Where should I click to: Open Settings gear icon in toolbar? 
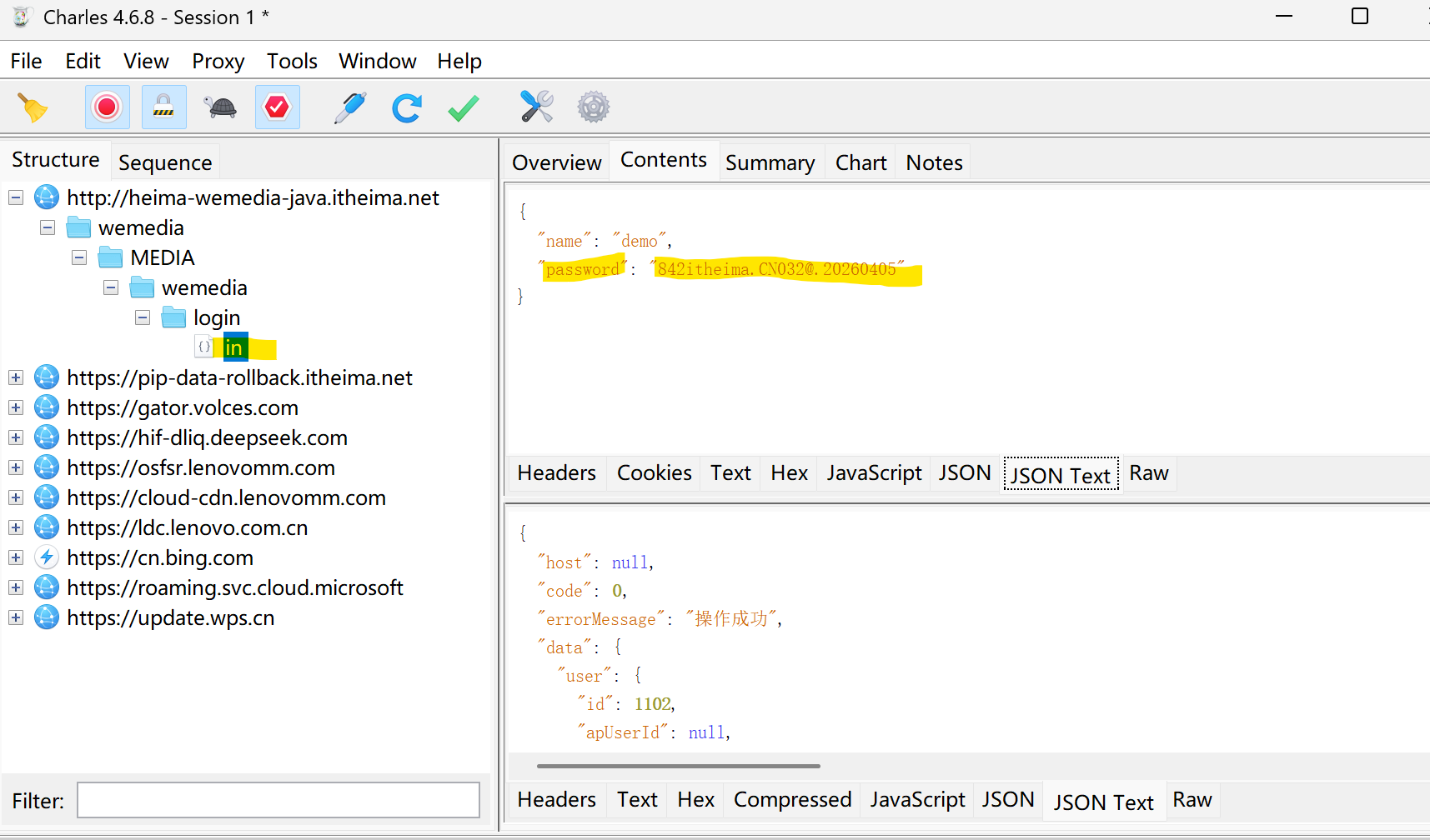(x=594, y=107)
